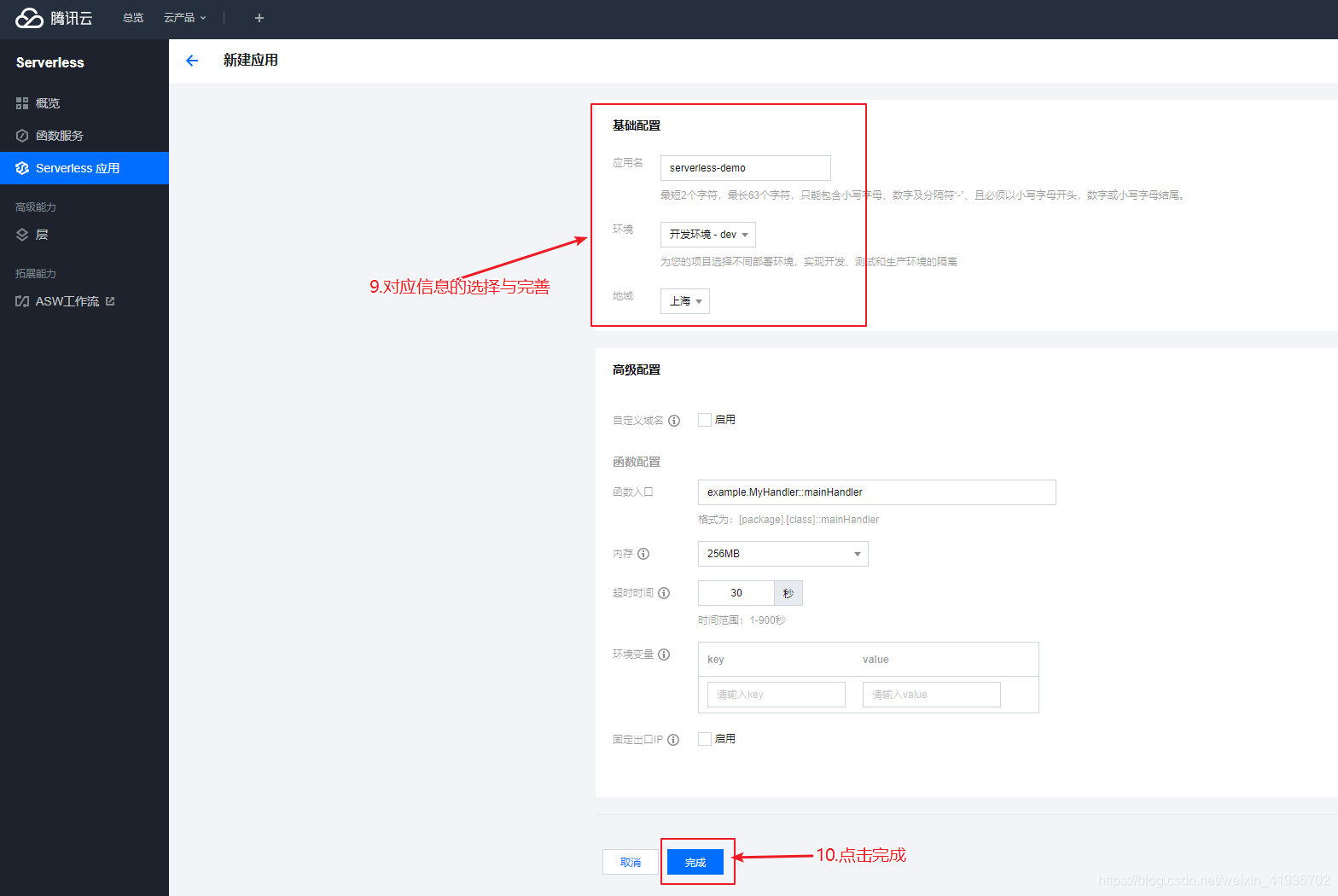The image size is (1338, 896).
Task: Open the 总览 overview link
Action: [133, 18]
